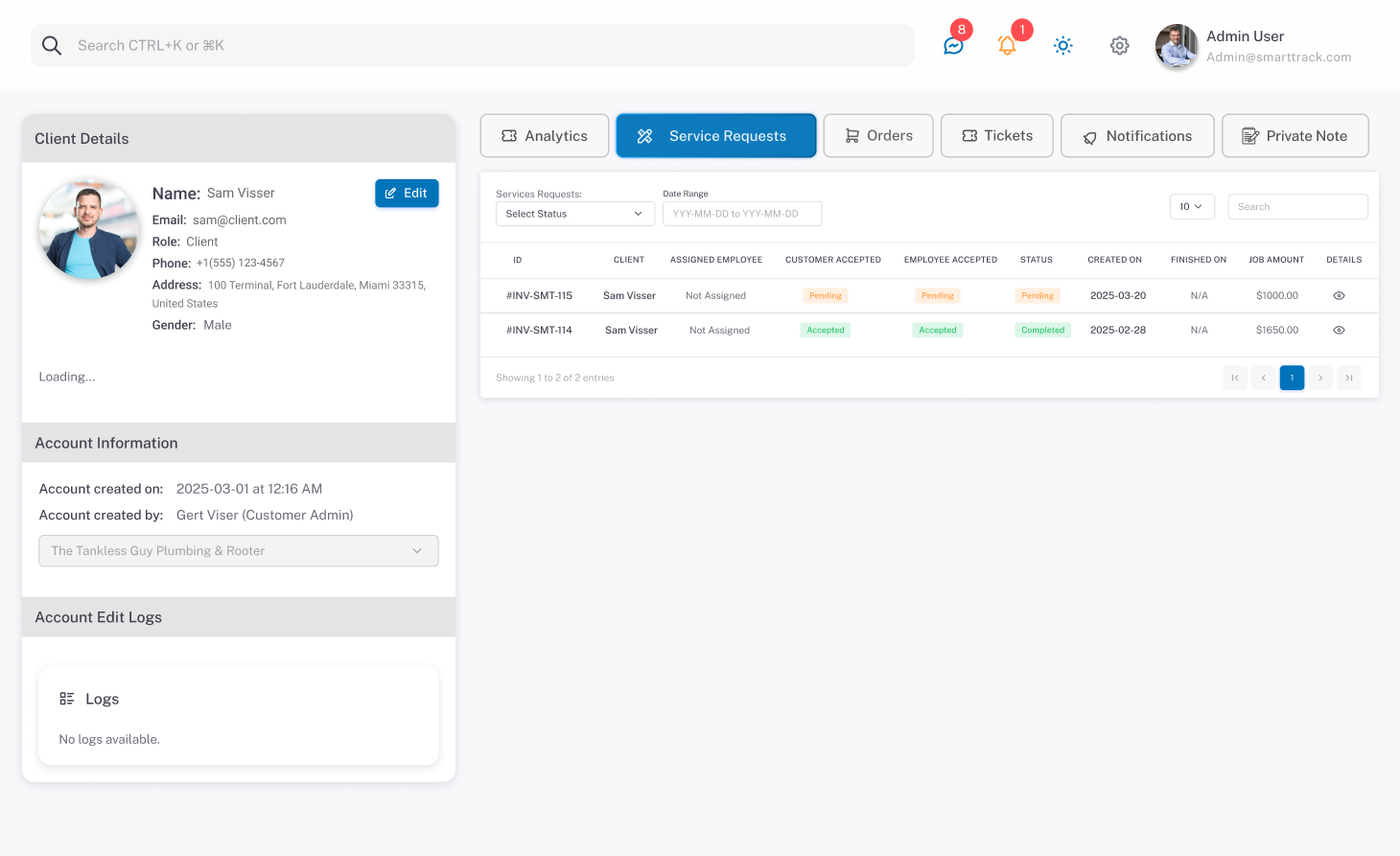
Task: View details of request #INV-SMT-114
Action: click(1339, 331)
